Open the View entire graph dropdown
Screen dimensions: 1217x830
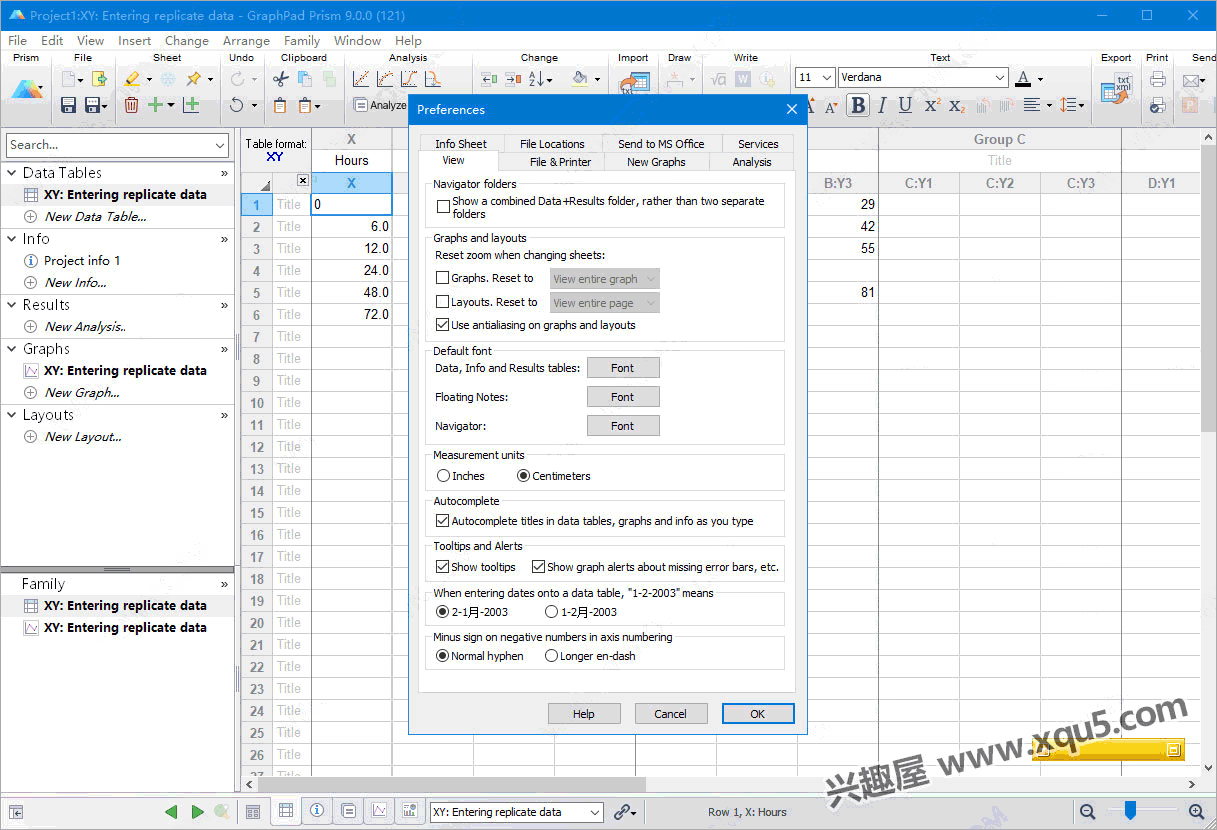(x=605, y=279)
